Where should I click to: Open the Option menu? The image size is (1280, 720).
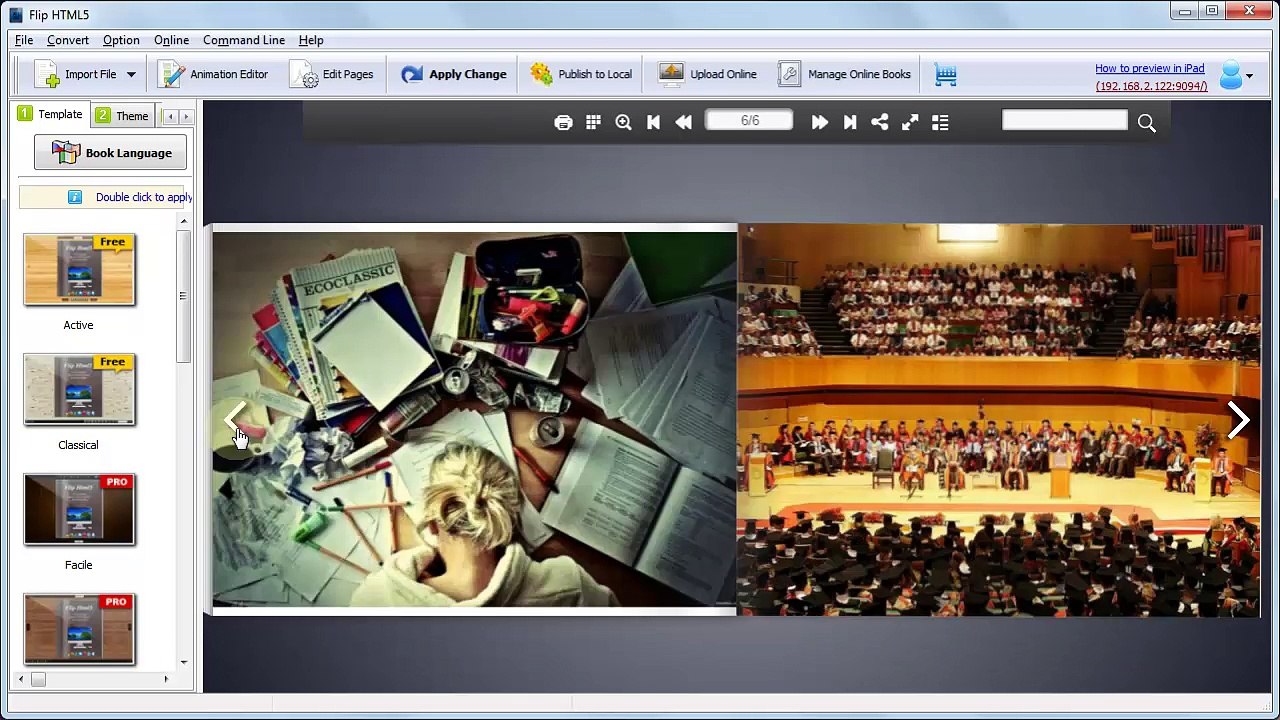(121, 40)
